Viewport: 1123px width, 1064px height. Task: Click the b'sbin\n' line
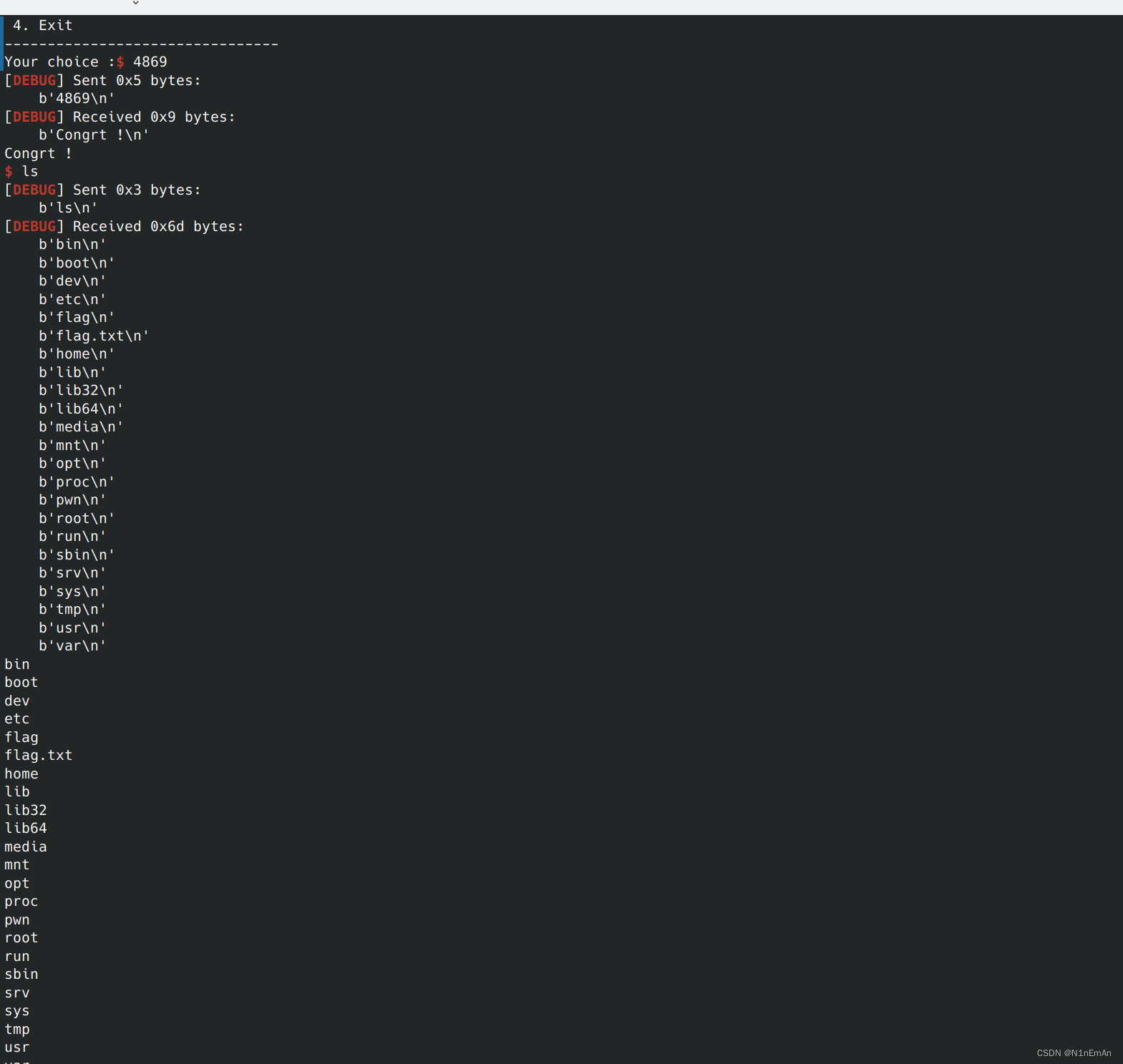pyautogui.click(x=77, y=555)
